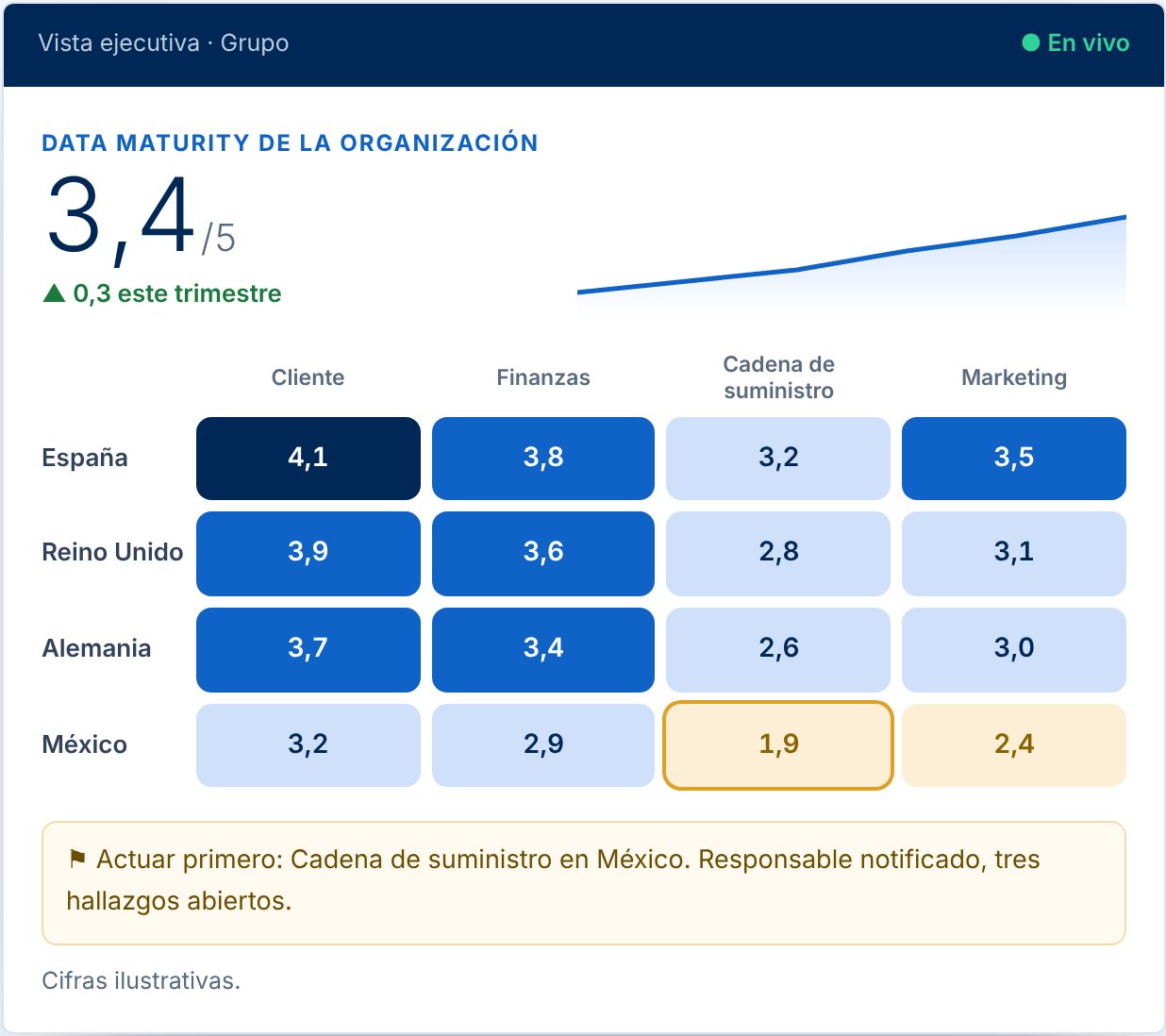Select the Reino Unido row label
This screenshot has height=1036, width=1166.
click(x=112, y=552)
